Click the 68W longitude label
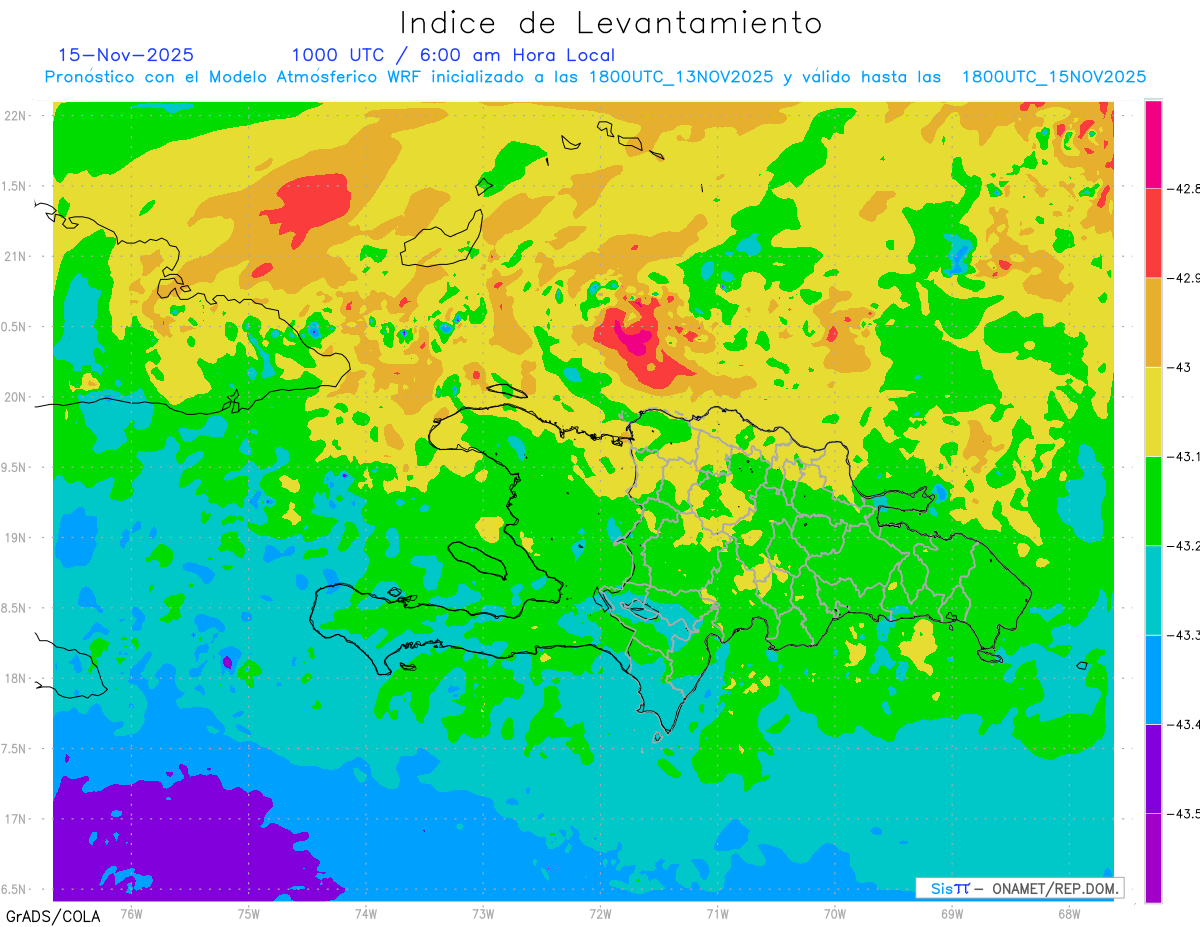 tap(1069, 913)
